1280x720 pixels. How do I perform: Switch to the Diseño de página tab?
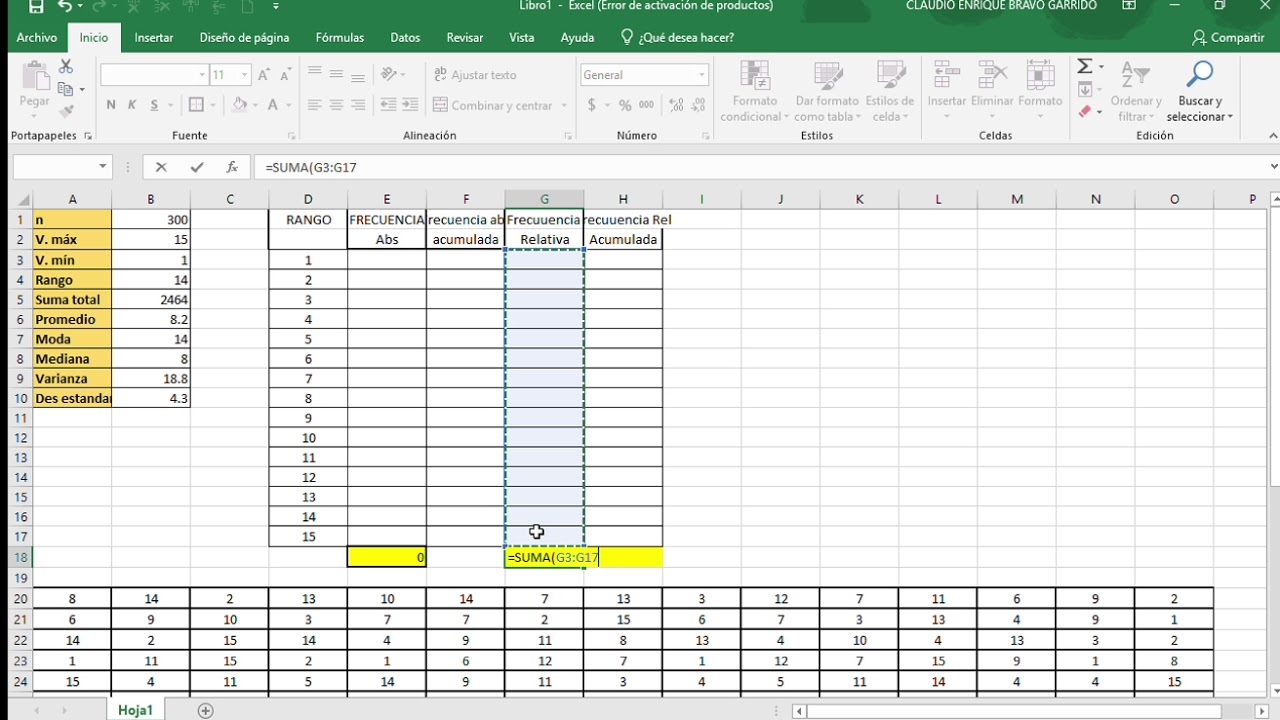tap(244, 38)
